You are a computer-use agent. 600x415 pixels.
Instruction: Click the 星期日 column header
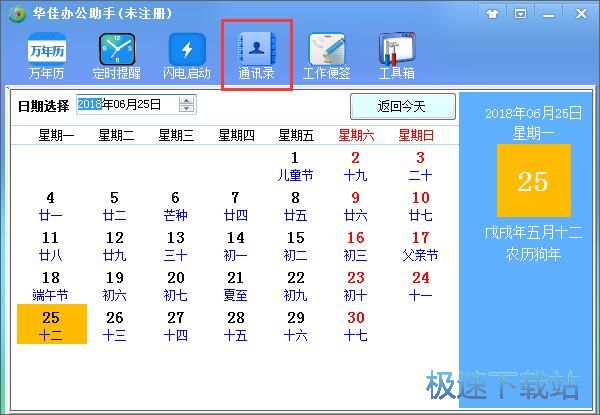point(416,135)
